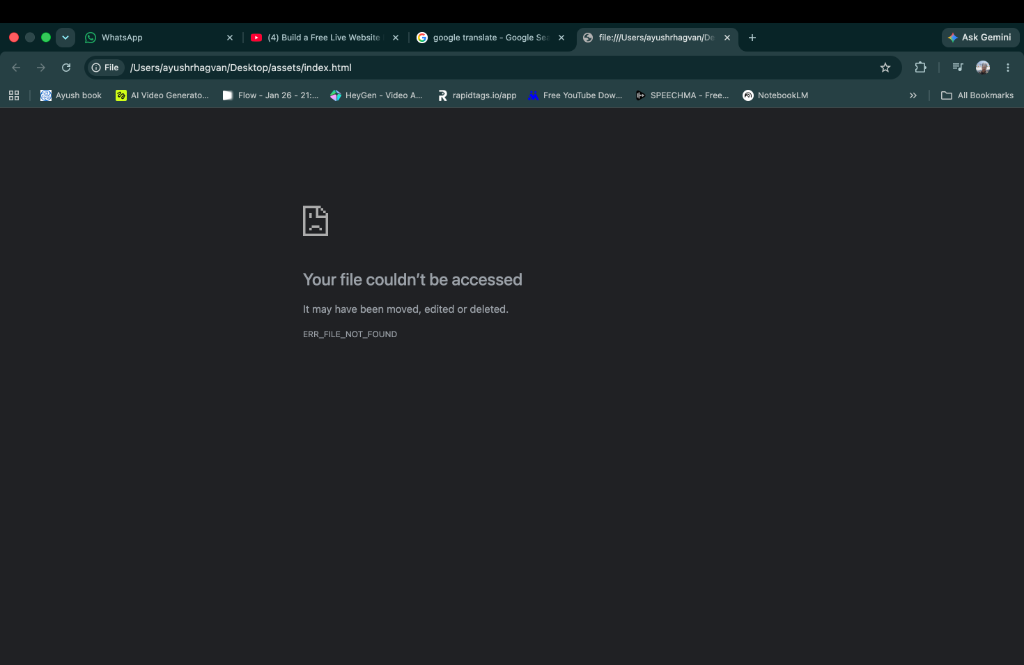
Task: Switch to the WhatsApp tab
Action: coord(159,38)
